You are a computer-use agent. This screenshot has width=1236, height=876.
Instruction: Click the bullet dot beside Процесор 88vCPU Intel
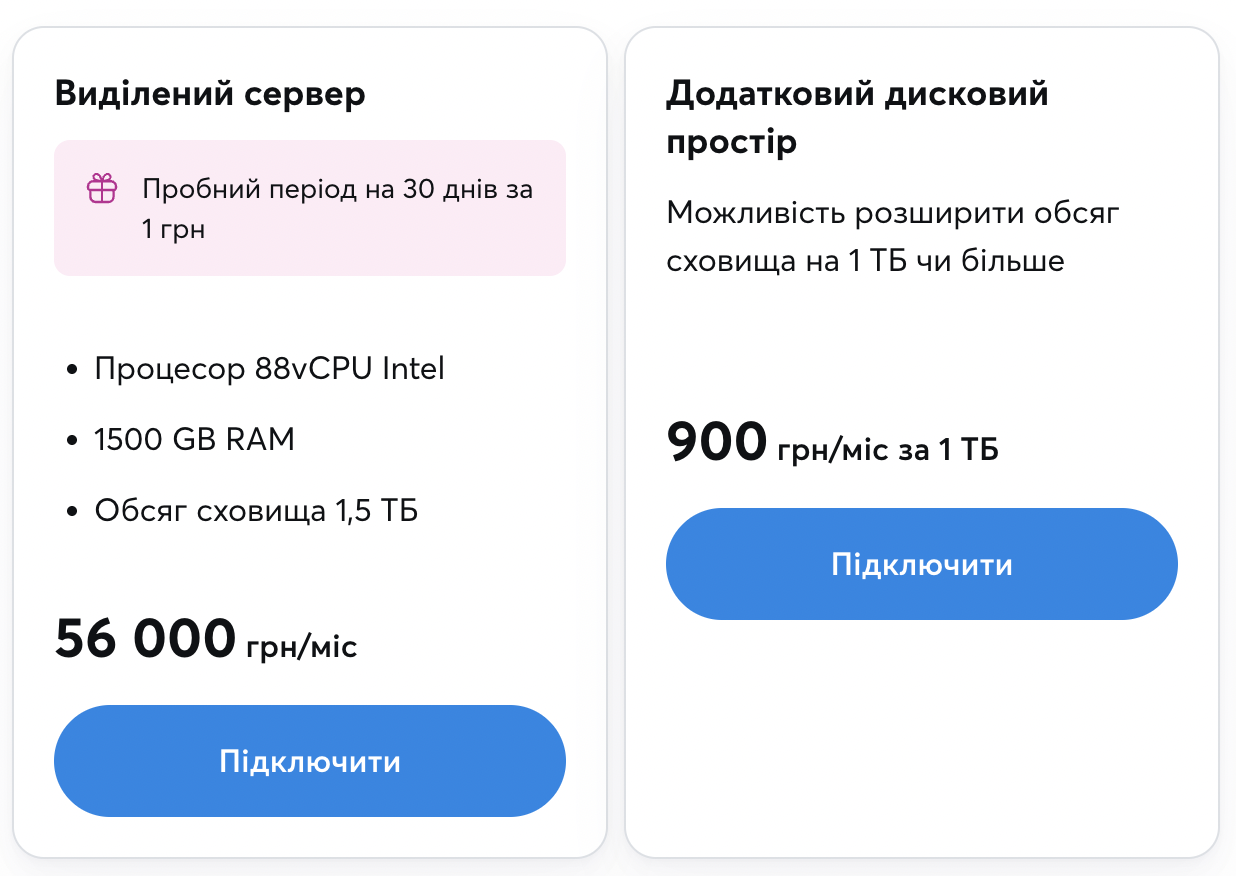(x=71, y=370)
